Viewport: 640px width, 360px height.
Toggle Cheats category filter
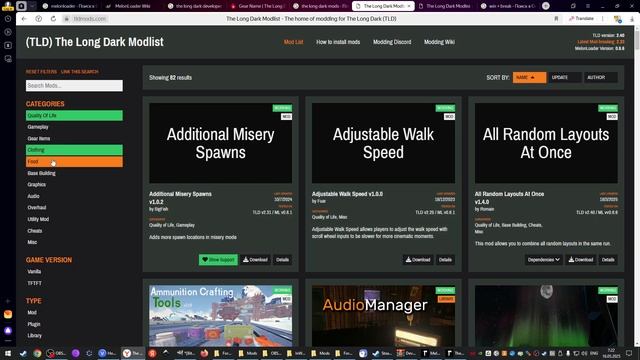point(74,231)
